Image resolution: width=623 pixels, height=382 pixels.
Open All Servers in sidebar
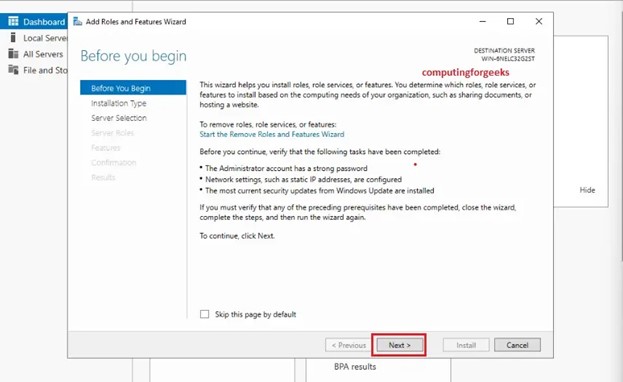tap(43, 54)
